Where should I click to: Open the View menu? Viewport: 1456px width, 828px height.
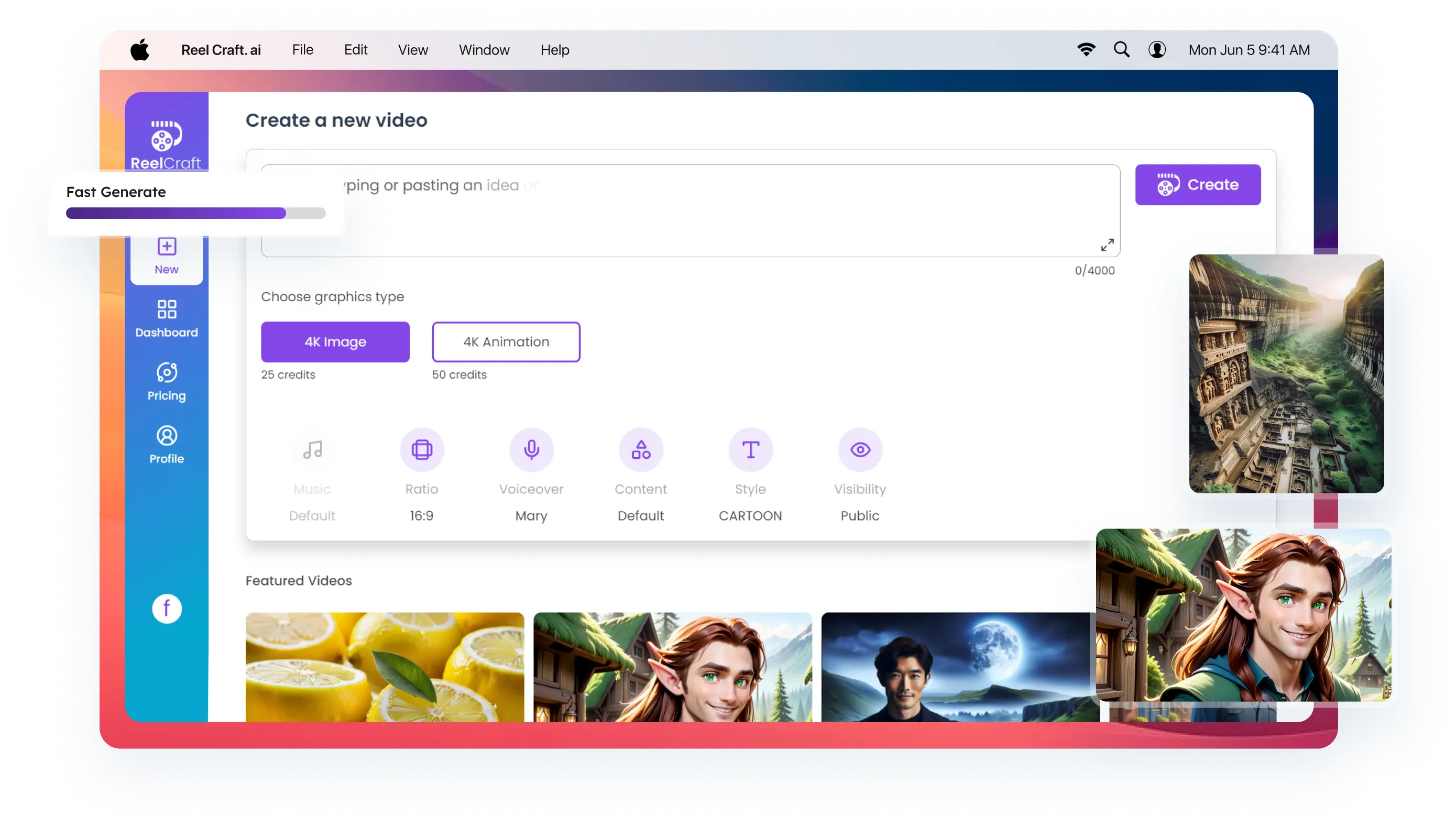[413, 50]
